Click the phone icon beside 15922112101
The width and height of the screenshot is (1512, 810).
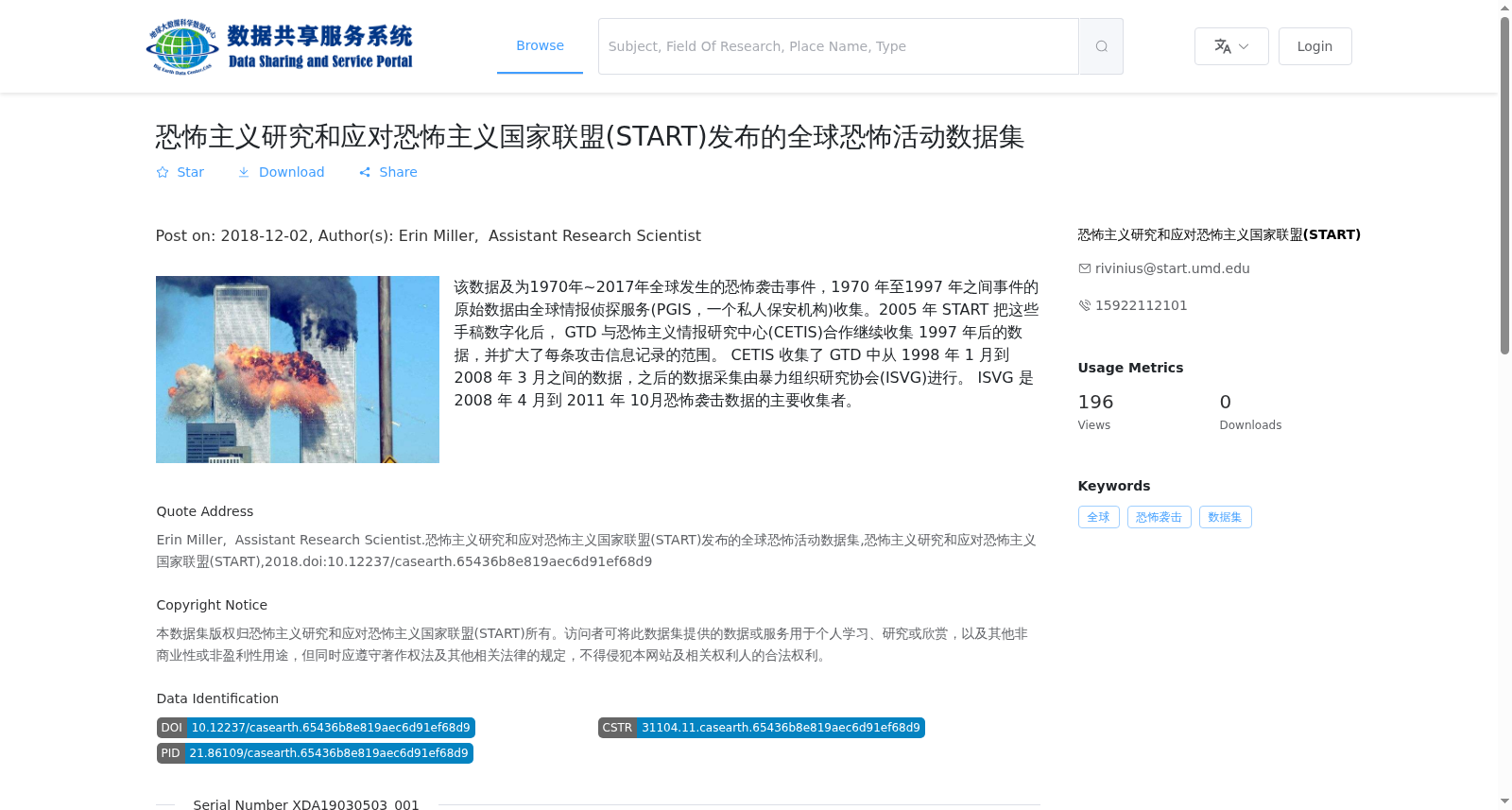(1085, 305)
